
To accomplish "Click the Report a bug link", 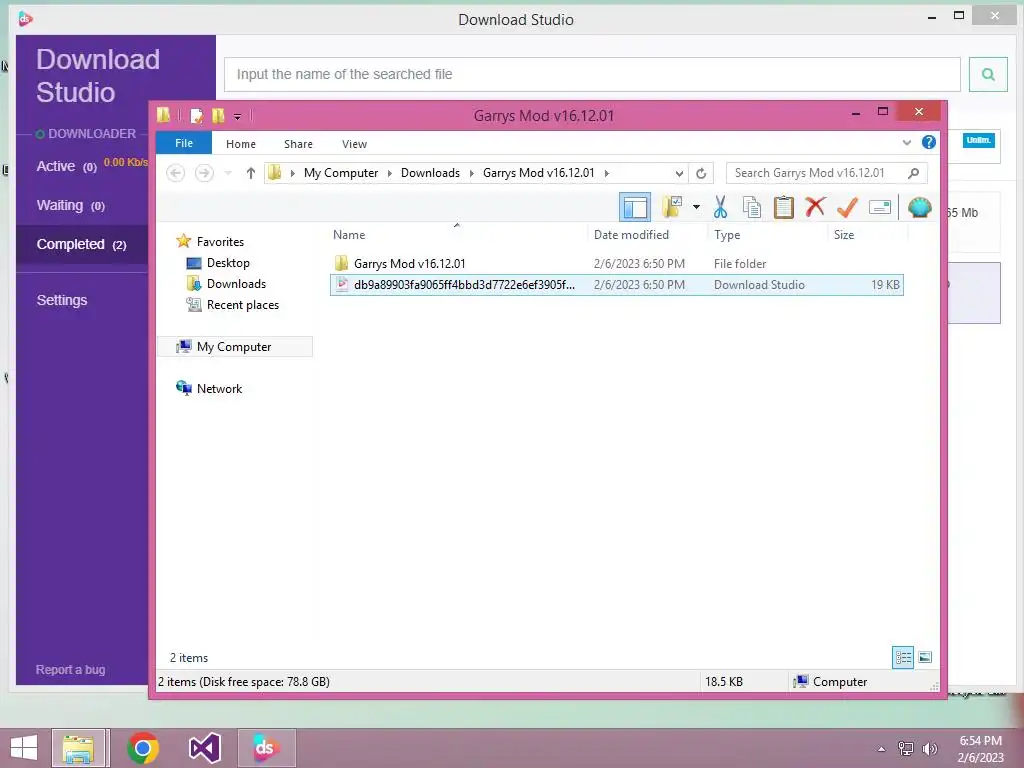I will (x=71, y=669).
